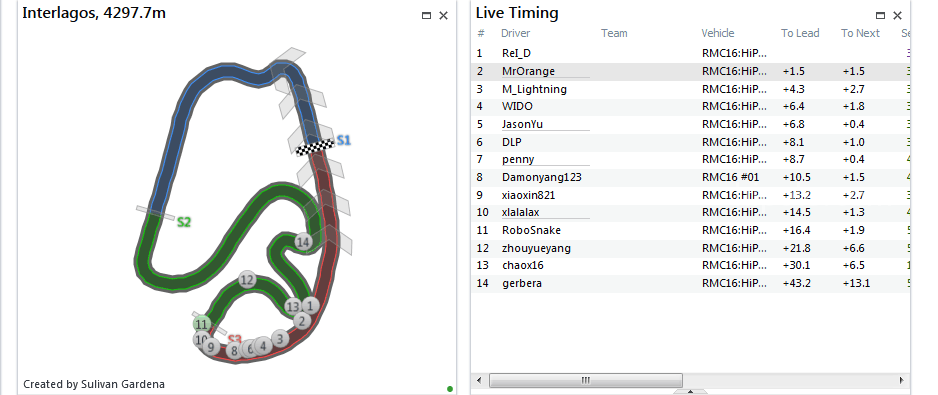The height and width of the screenshot is (395, 938).
Task: Sort by the Driver column header
Action: [516, 34]
